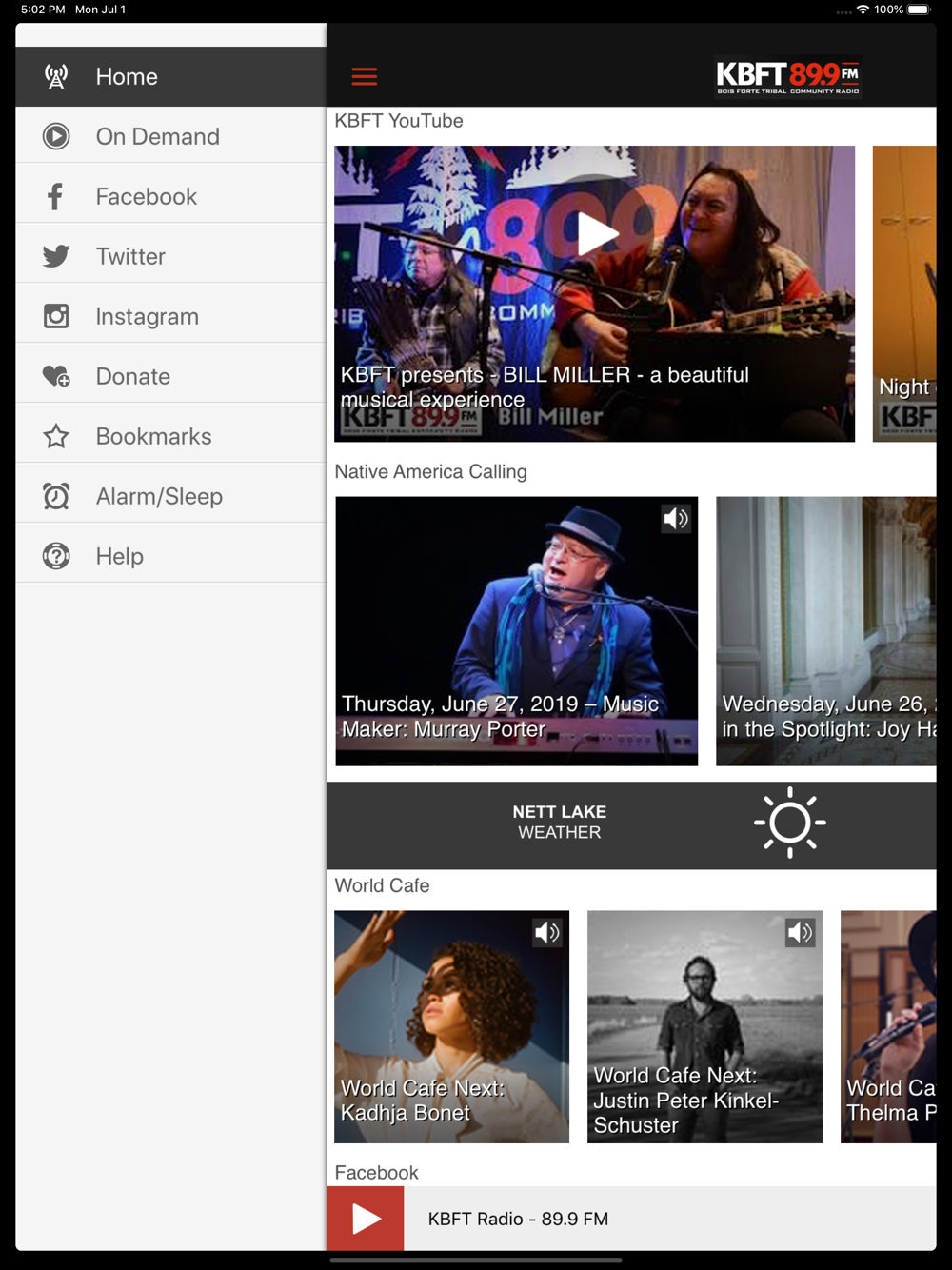The height and width of the screenshot is (1270, 952).
Task: Click the Twitter bird icon
Action: tap(56, 256)
